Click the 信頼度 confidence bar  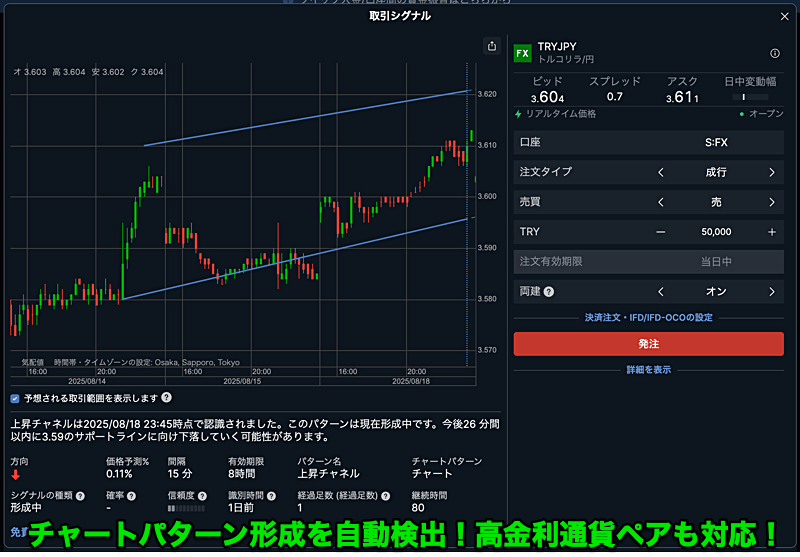[186, 508]
